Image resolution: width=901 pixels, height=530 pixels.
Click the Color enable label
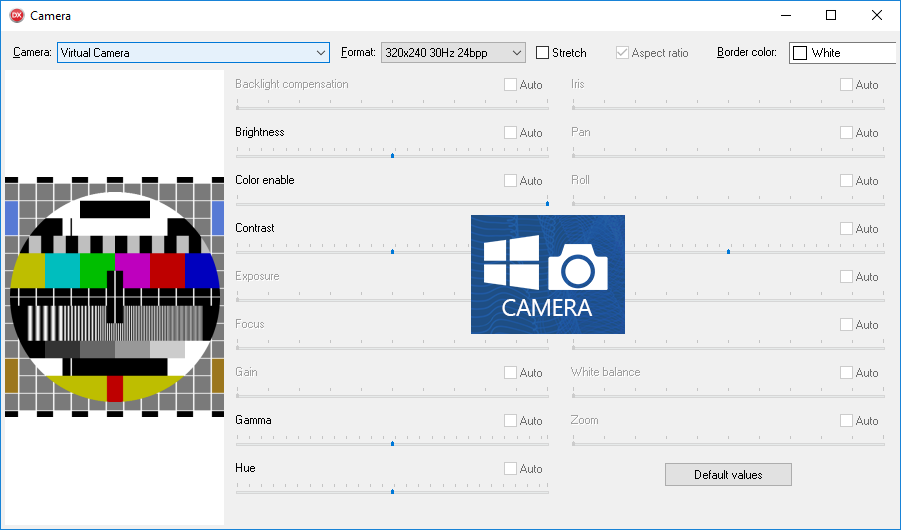pyautogui.click(x=264, y=180)
